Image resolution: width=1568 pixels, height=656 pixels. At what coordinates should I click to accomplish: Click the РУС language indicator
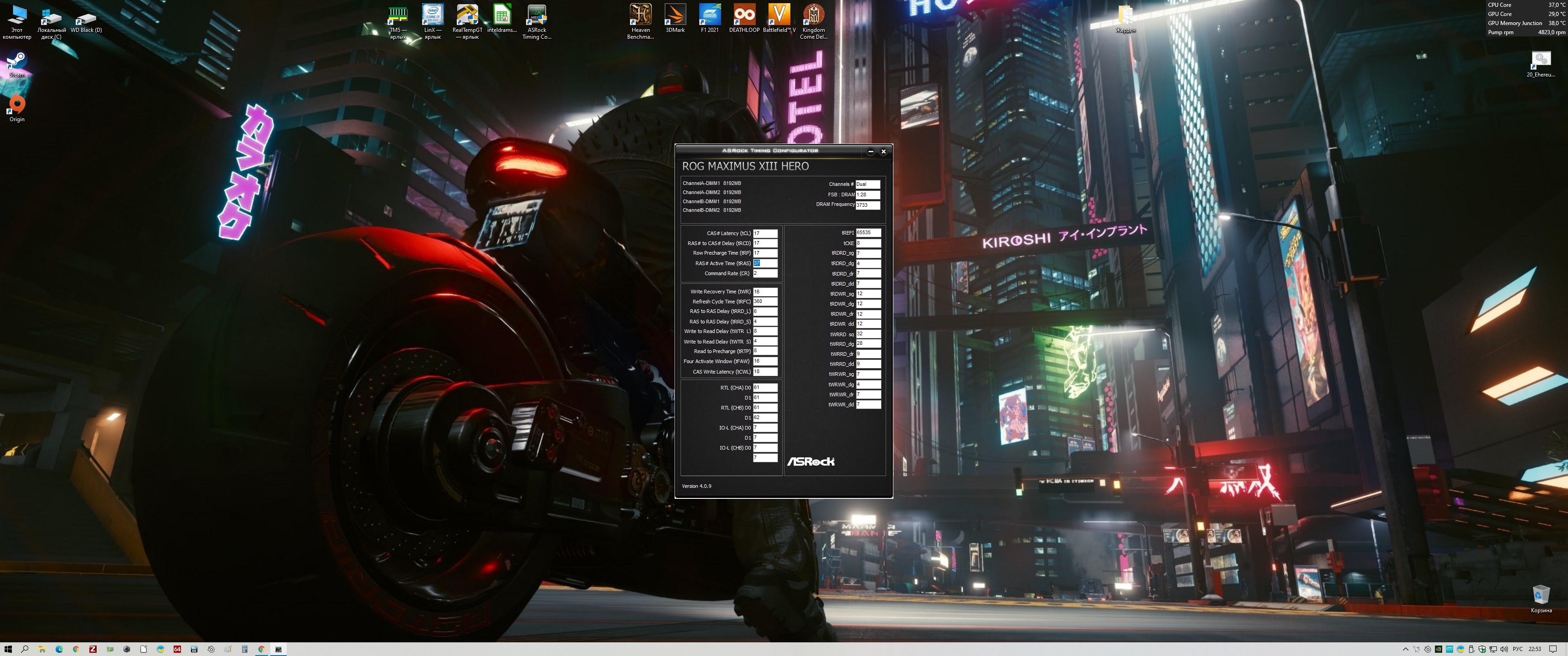click(1517, 649)
